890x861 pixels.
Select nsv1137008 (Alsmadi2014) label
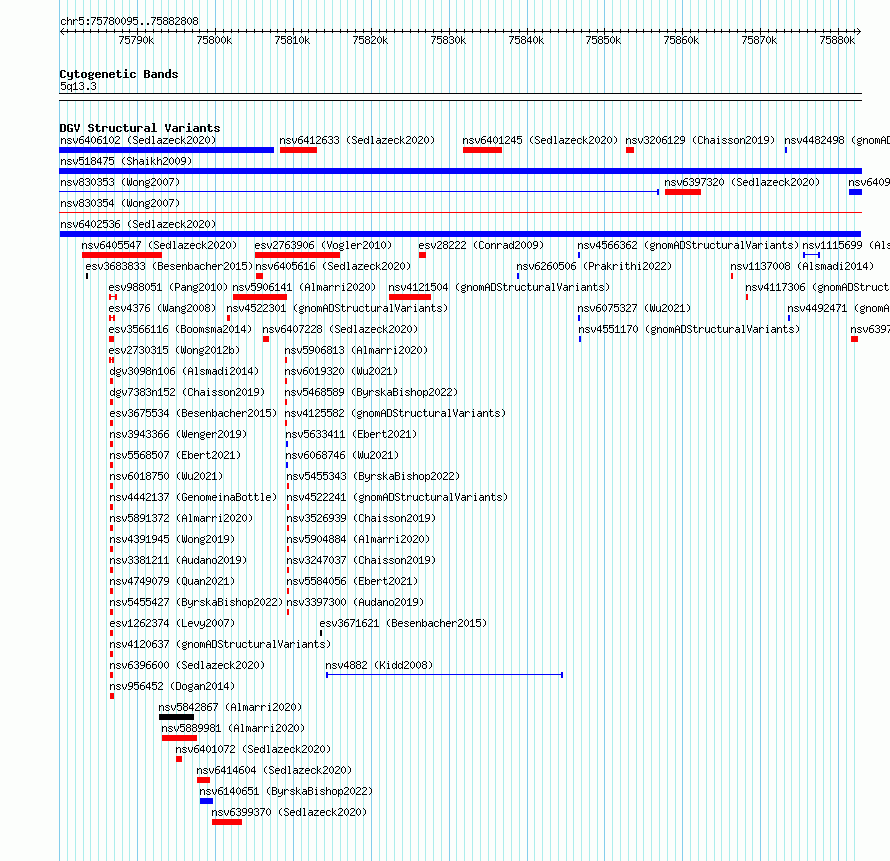802,266
